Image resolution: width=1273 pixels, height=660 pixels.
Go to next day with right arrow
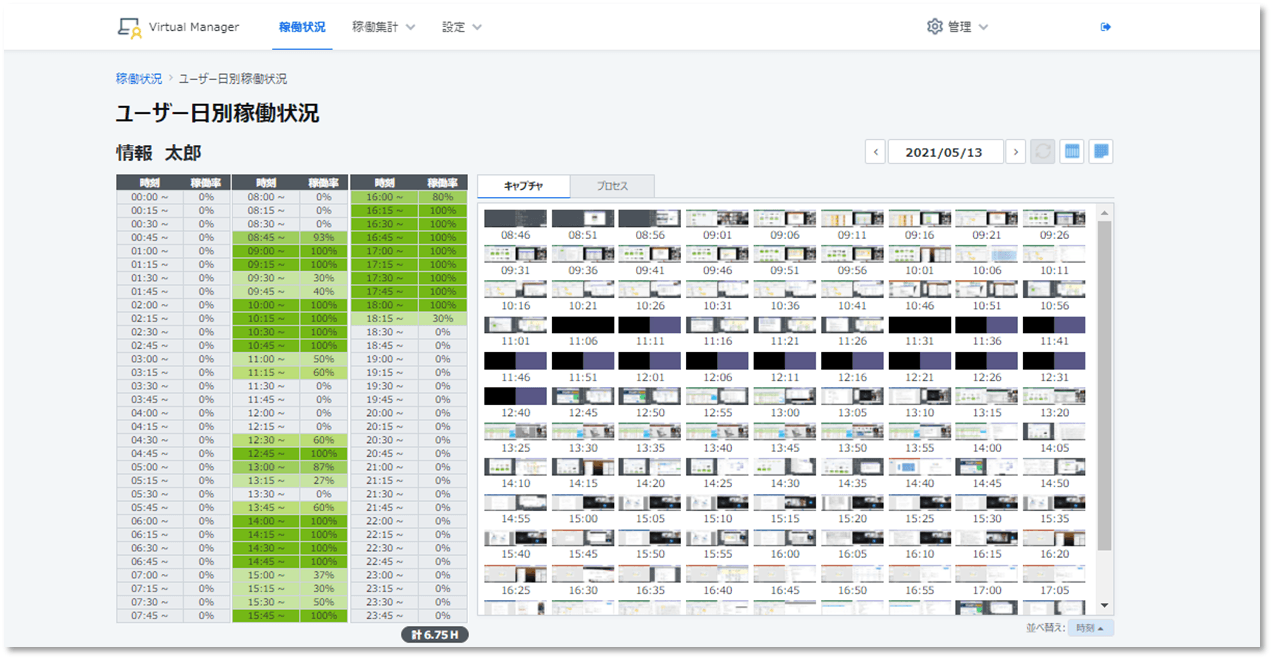coord(1015,152)
